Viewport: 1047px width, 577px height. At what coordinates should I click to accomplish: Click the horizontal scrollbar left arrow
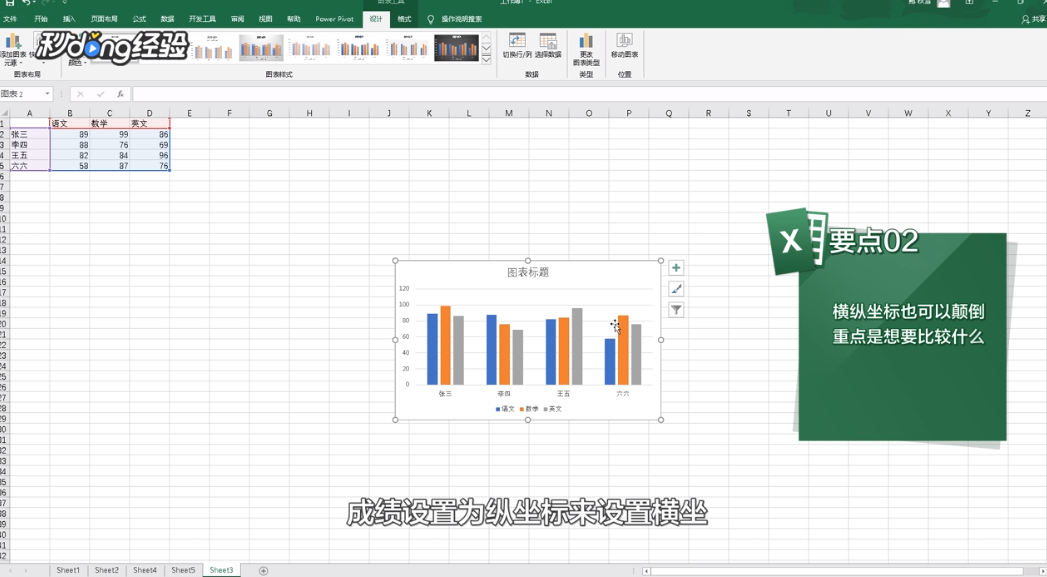coord(646,571)
